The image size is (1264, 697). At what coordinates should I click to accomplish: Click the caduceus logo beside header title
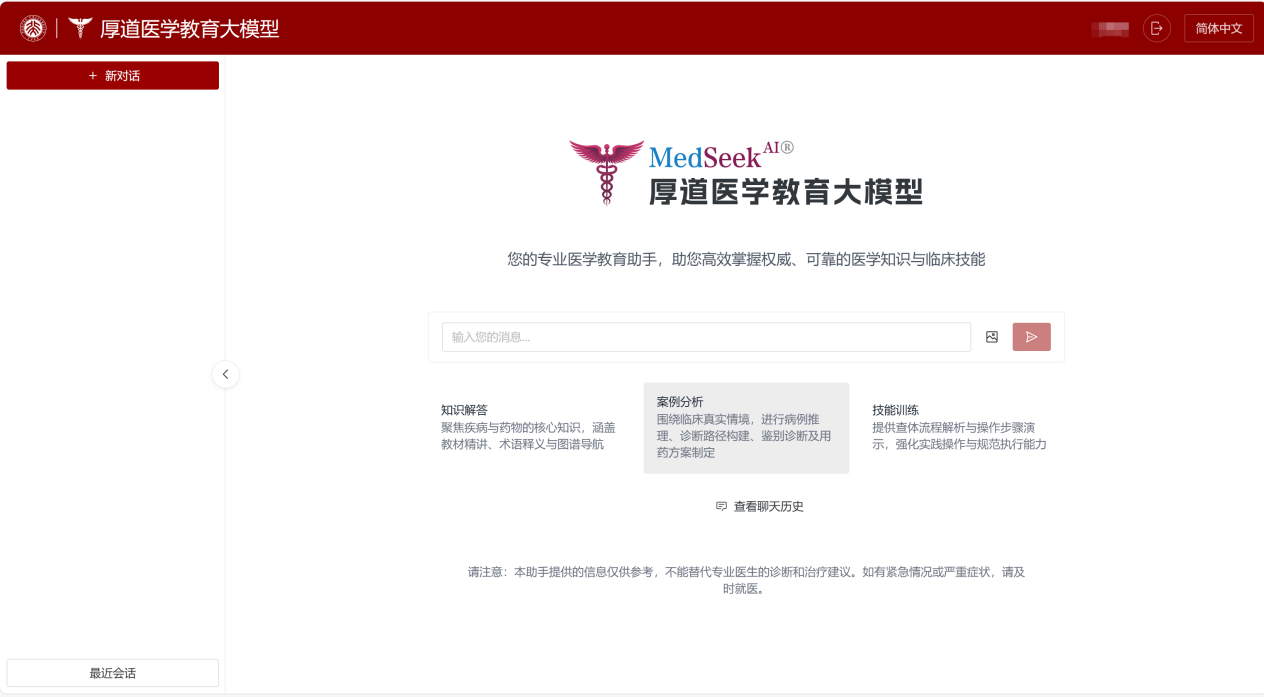coord(80,28)
